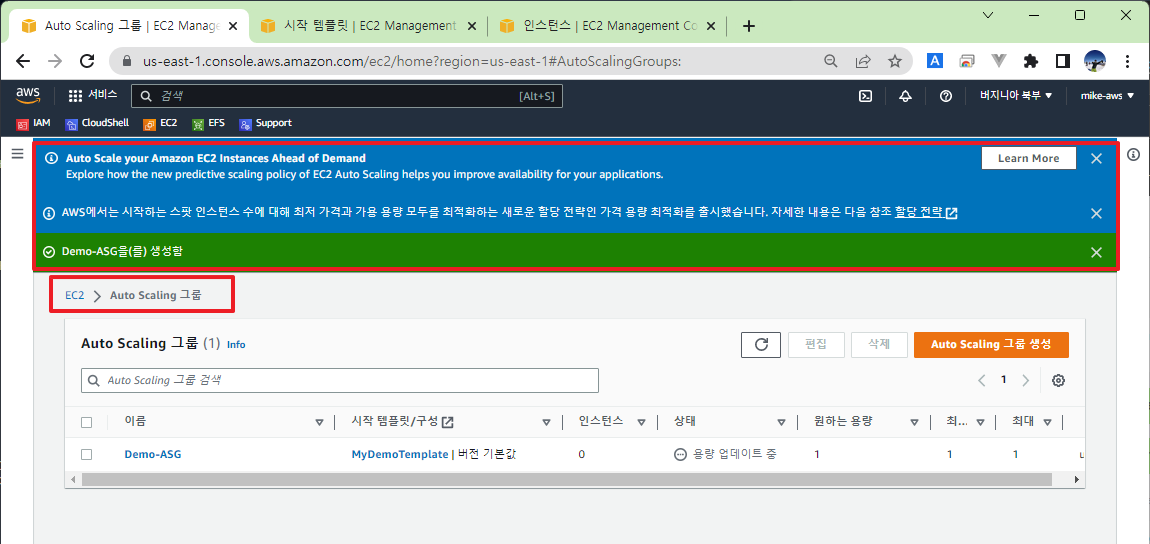The height and width of the screenshot is (544, 1150).
Task: Open the CloudShell terminal icon in the top bar
Action: (865, 96)
